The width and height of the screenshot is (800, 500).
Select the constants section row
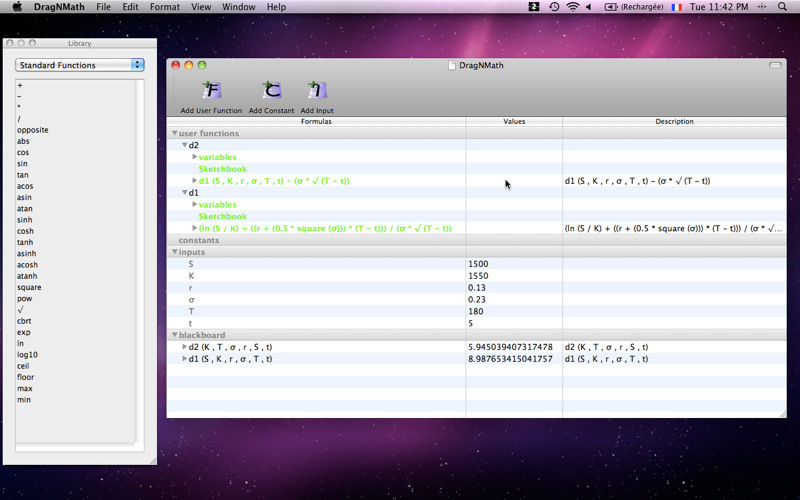pos(477,240)
